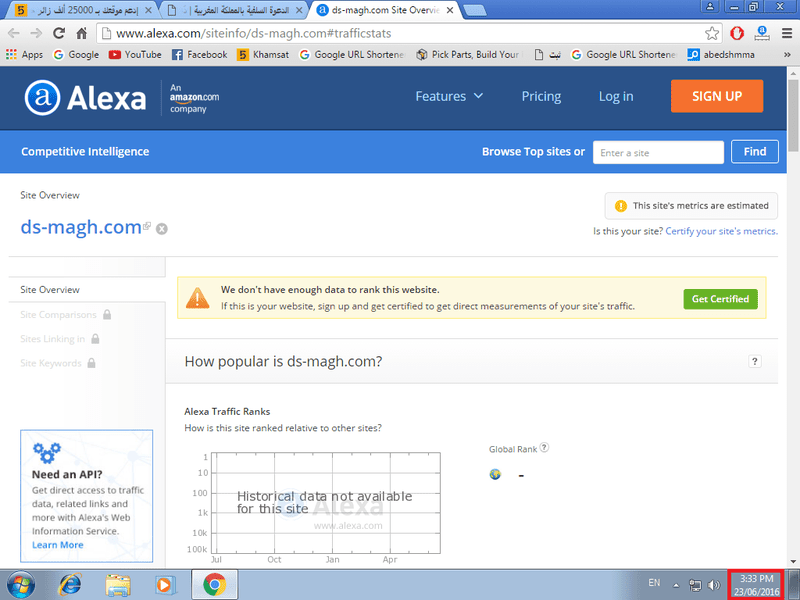This screenshot has width=800, height=600.
Task: Open Windows Explorer folder in the taskbar
Action: click(118, 585)
